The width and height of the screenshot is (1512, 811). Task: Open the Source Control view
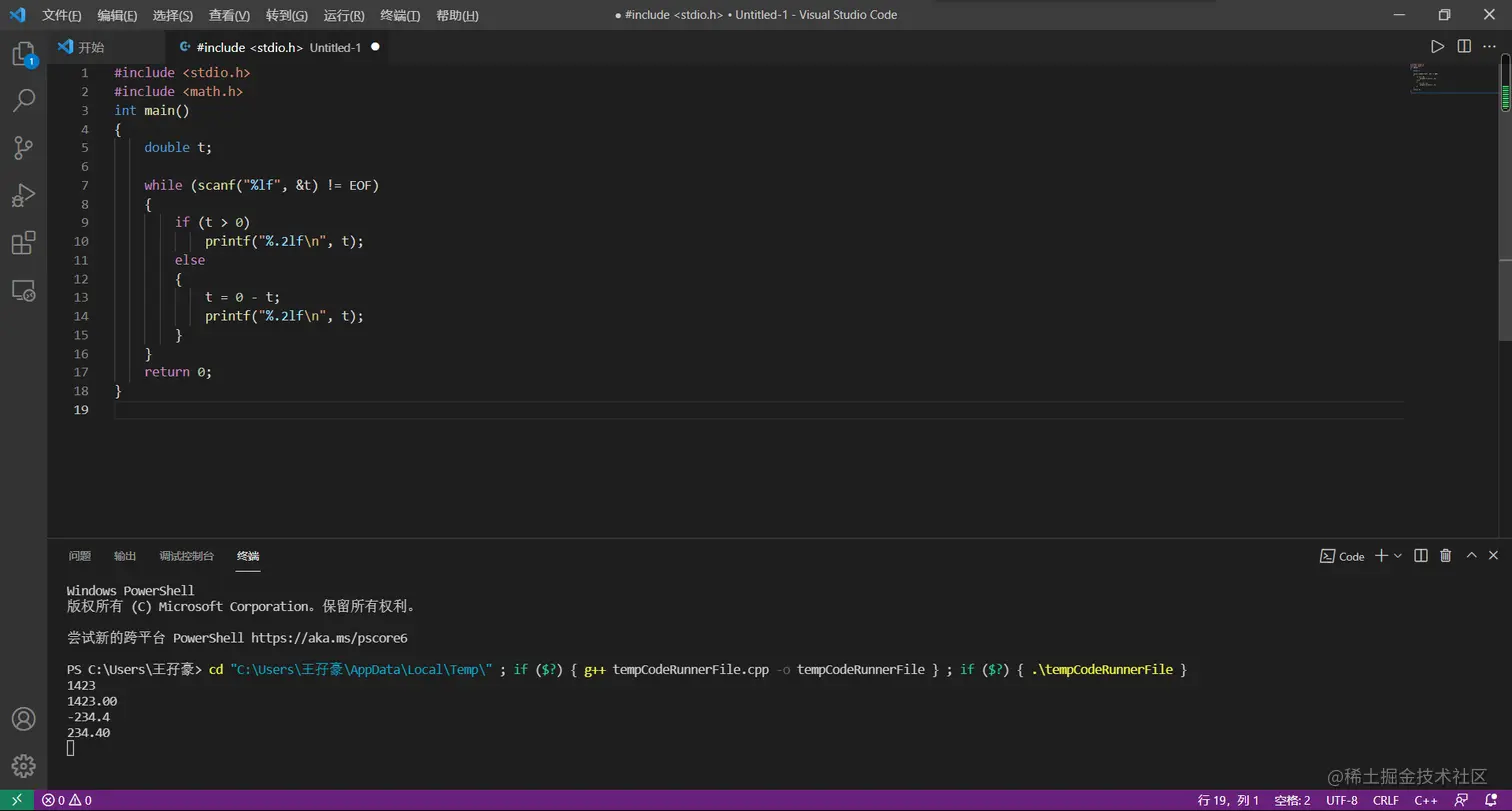tap(23, 148)
